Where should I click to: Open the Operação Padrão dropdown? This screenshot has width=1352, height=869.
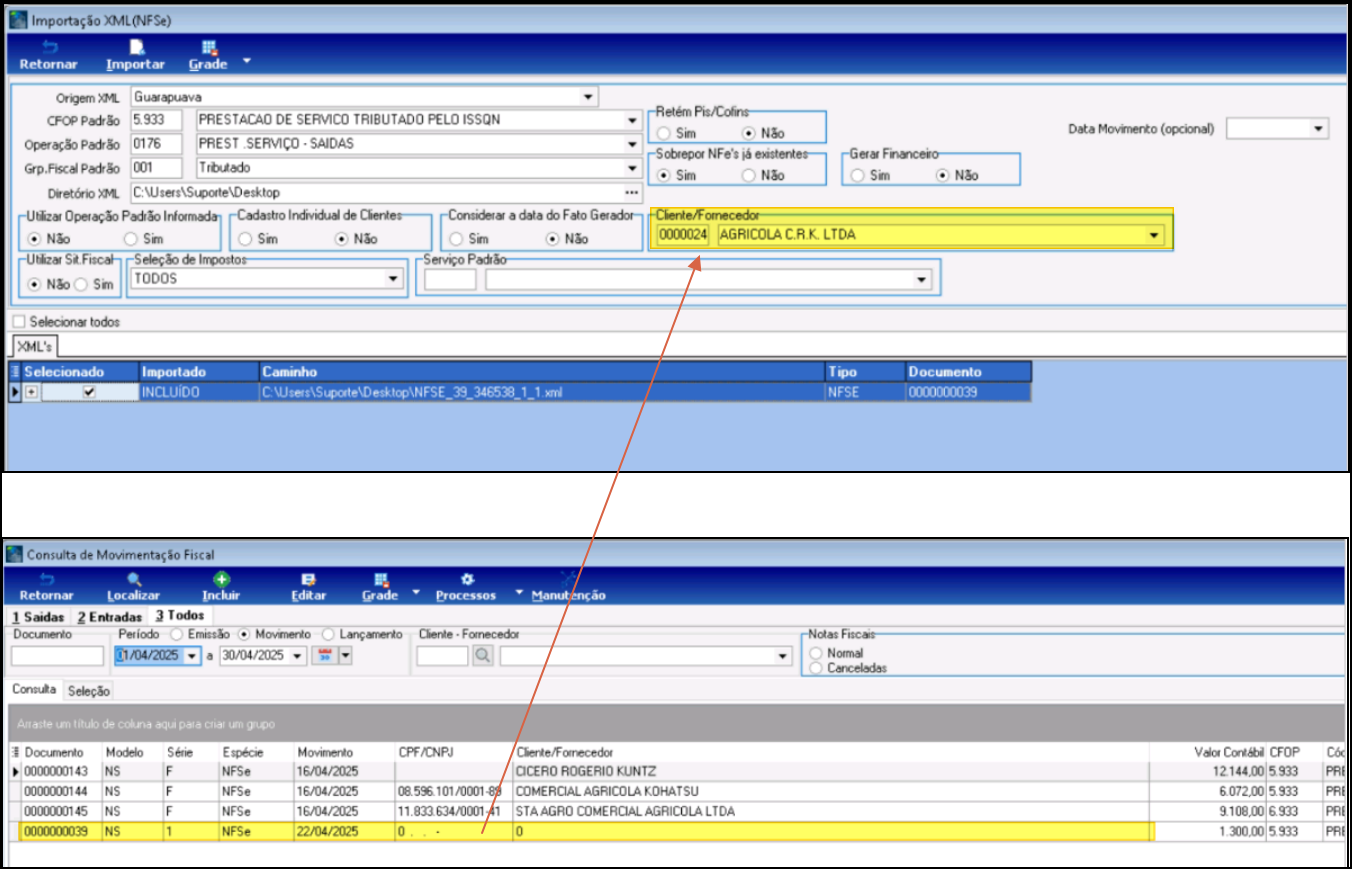(631, 144)
